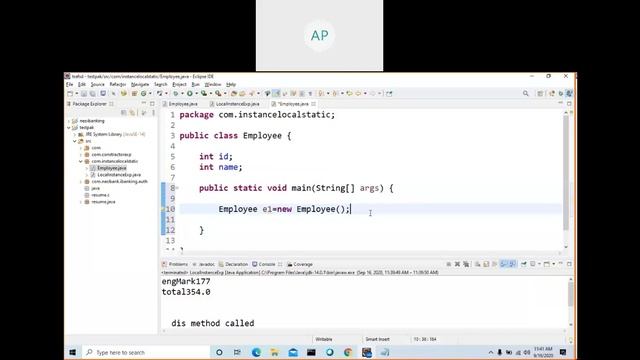The height and width of the screenshot is (360, 640).
Task: Close the active *Employee.java tab
Action: (x=313, y=104)
